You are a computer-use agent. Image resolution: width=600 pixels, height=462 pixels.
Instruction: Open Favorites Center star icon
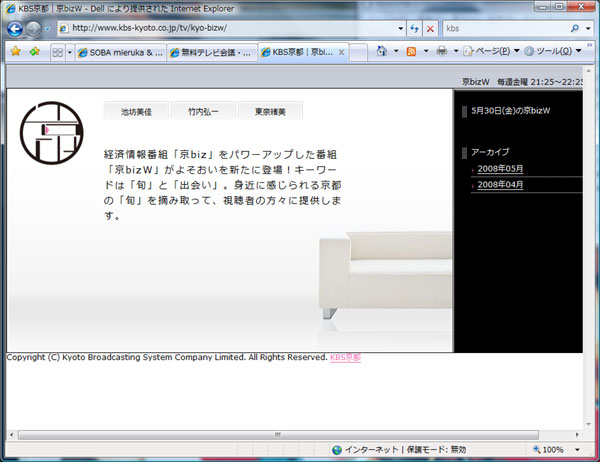[x=16, y=51]
